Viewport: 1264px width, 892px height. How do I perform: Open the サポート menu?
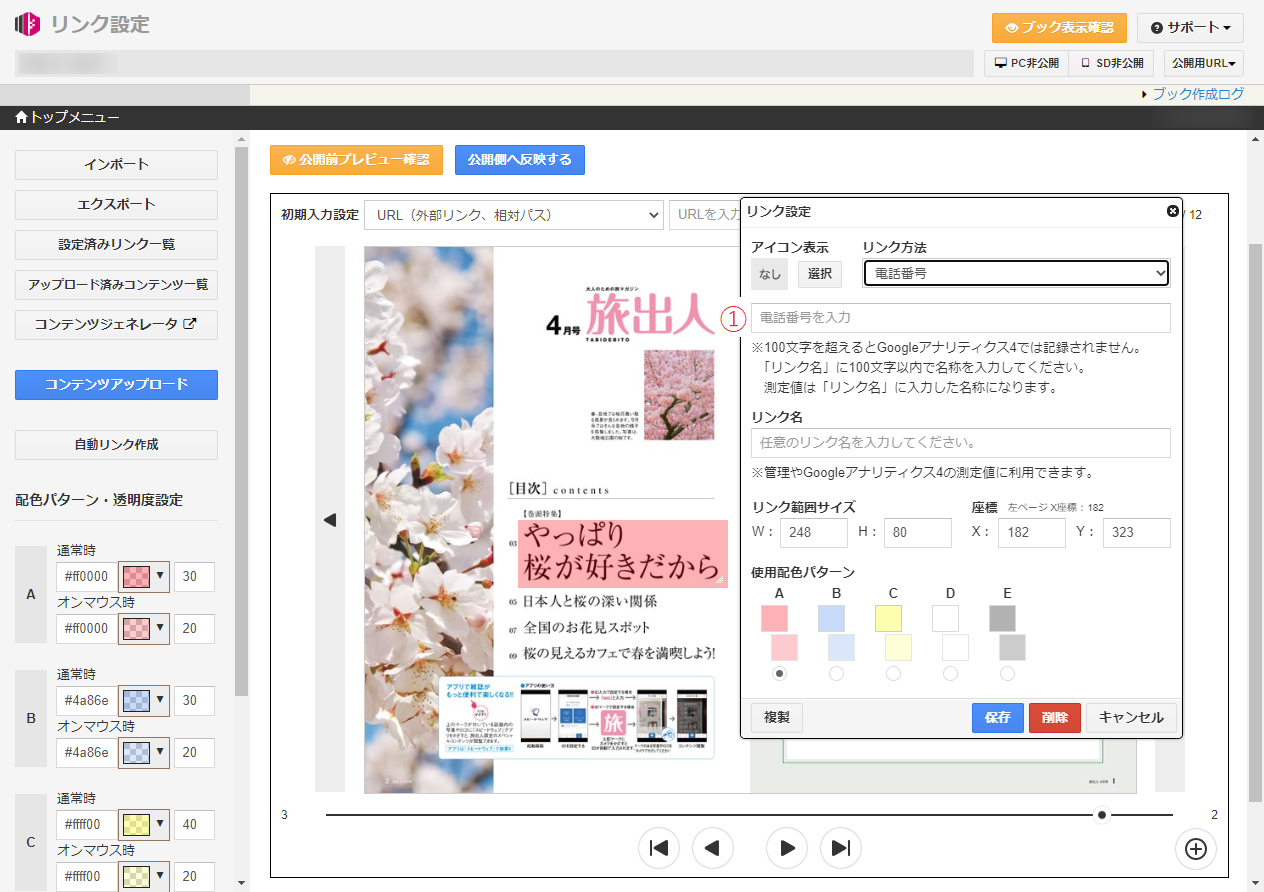click(x=1189, y=28)
